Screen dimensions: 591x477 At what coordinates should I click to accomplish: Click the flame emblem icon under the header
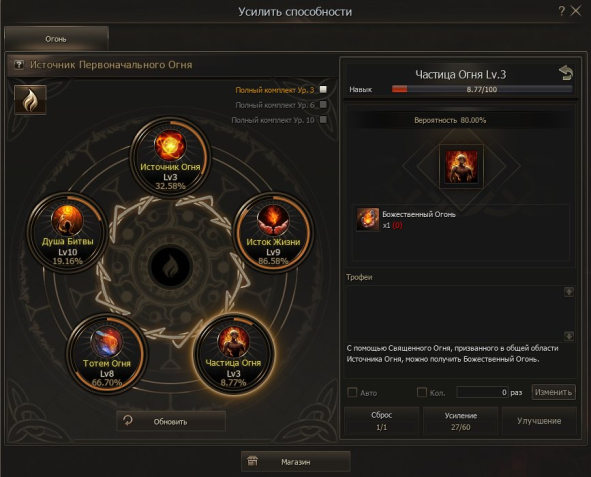[30, 100]
